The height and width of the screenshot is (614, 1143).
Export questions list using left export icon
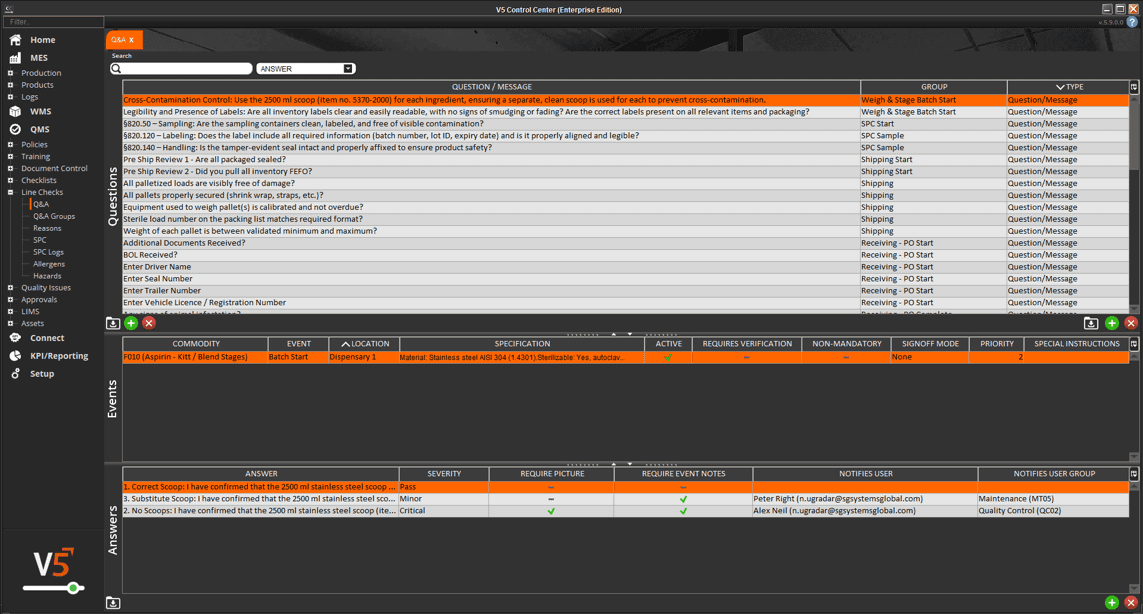click(113, 323)
